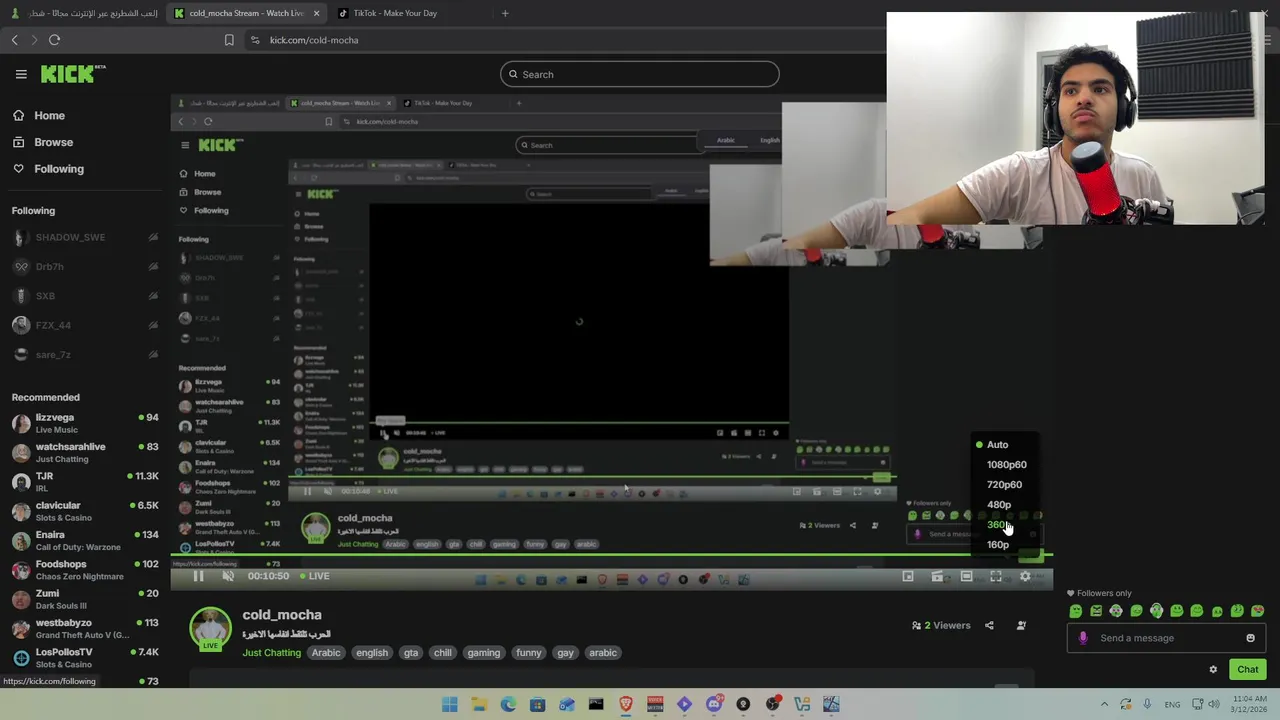
Task: Jump to LIVE indicator in player
Action: 313,576
